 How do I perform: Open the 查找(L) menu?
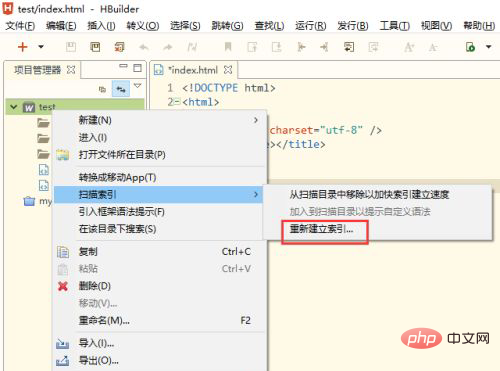tap(269, 25)
